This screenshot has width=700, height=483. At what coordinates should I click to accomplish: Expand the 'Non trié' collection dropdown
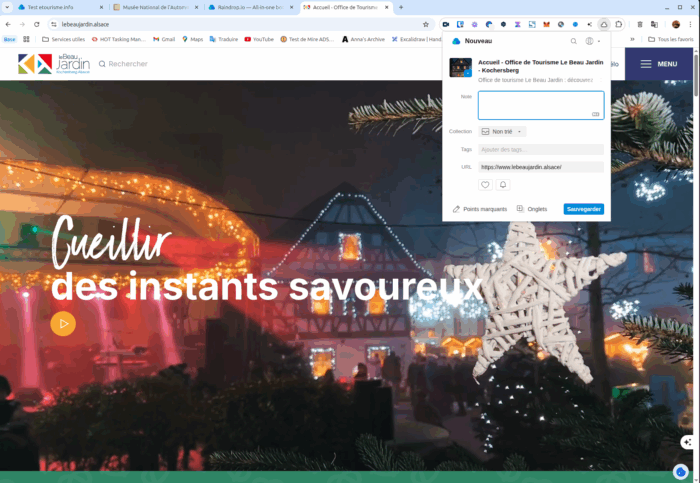[x=502, y=131]
